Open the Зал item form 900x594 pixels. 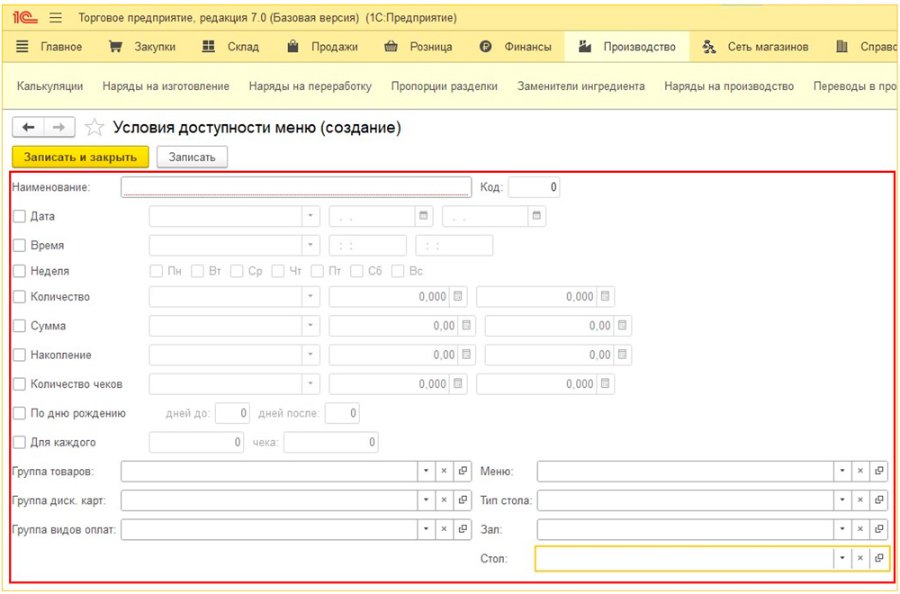879,529
